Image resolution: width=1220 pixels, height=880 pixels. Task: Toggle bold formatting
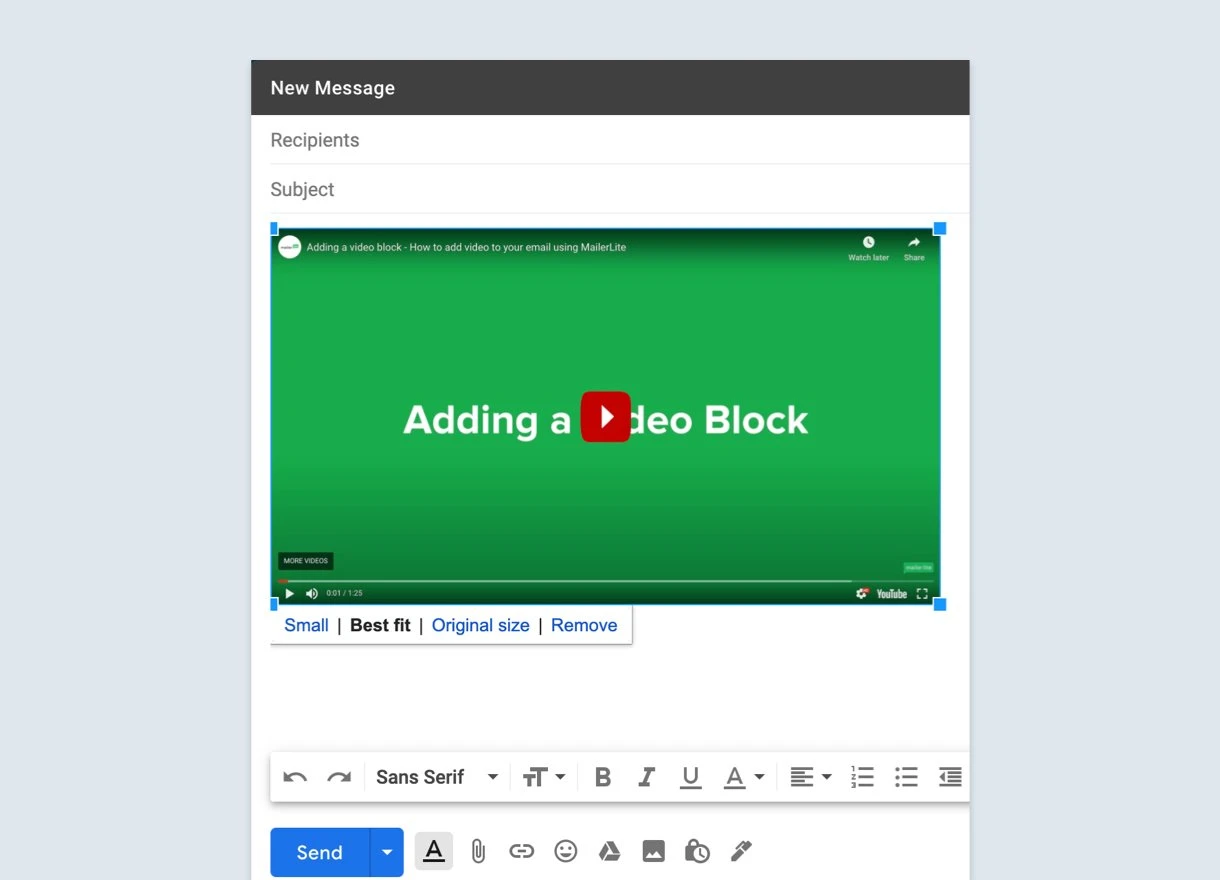pyautogui.click(x=602, y=777)
